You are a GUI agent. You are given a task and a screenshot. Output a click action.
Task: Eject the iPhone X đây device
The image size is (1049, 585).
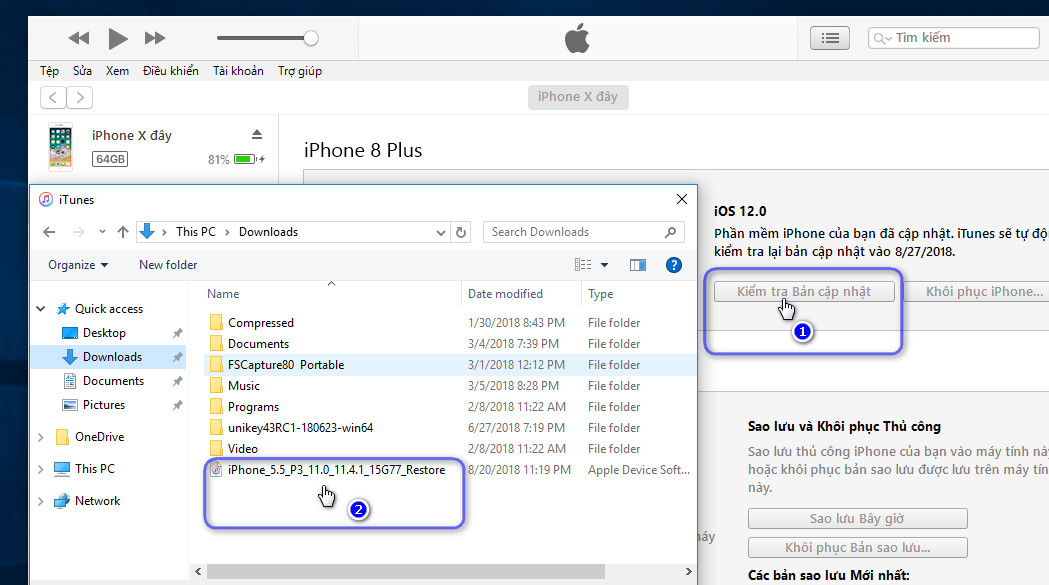pos(257,135)
